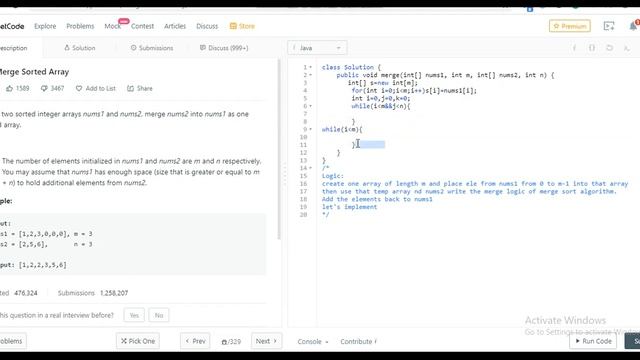Open the Mock menu item
Viewport: 640px width, 360px height.
[112, 26]
